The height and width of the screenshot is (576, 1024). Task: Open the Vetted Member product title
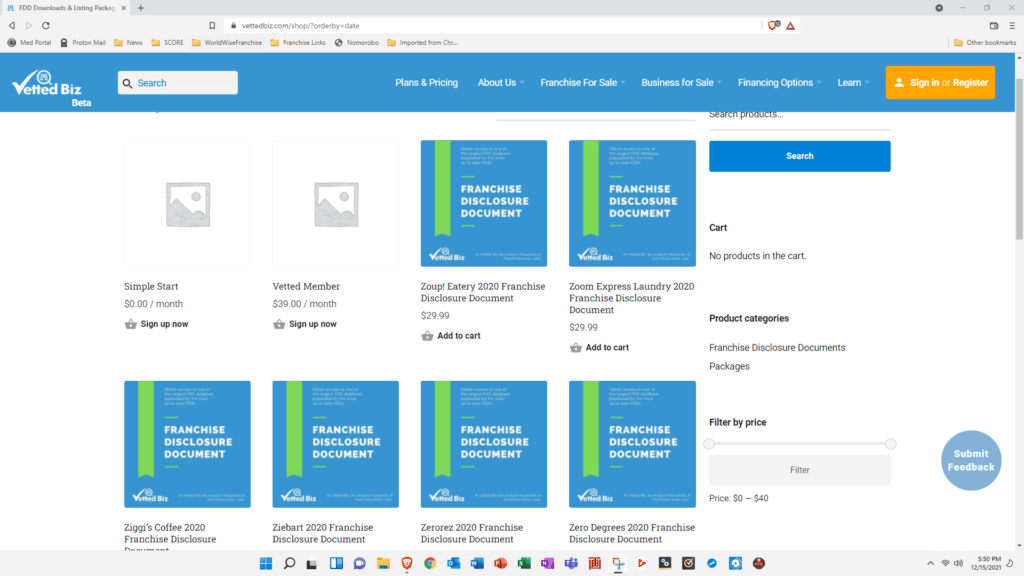(306, 286)
